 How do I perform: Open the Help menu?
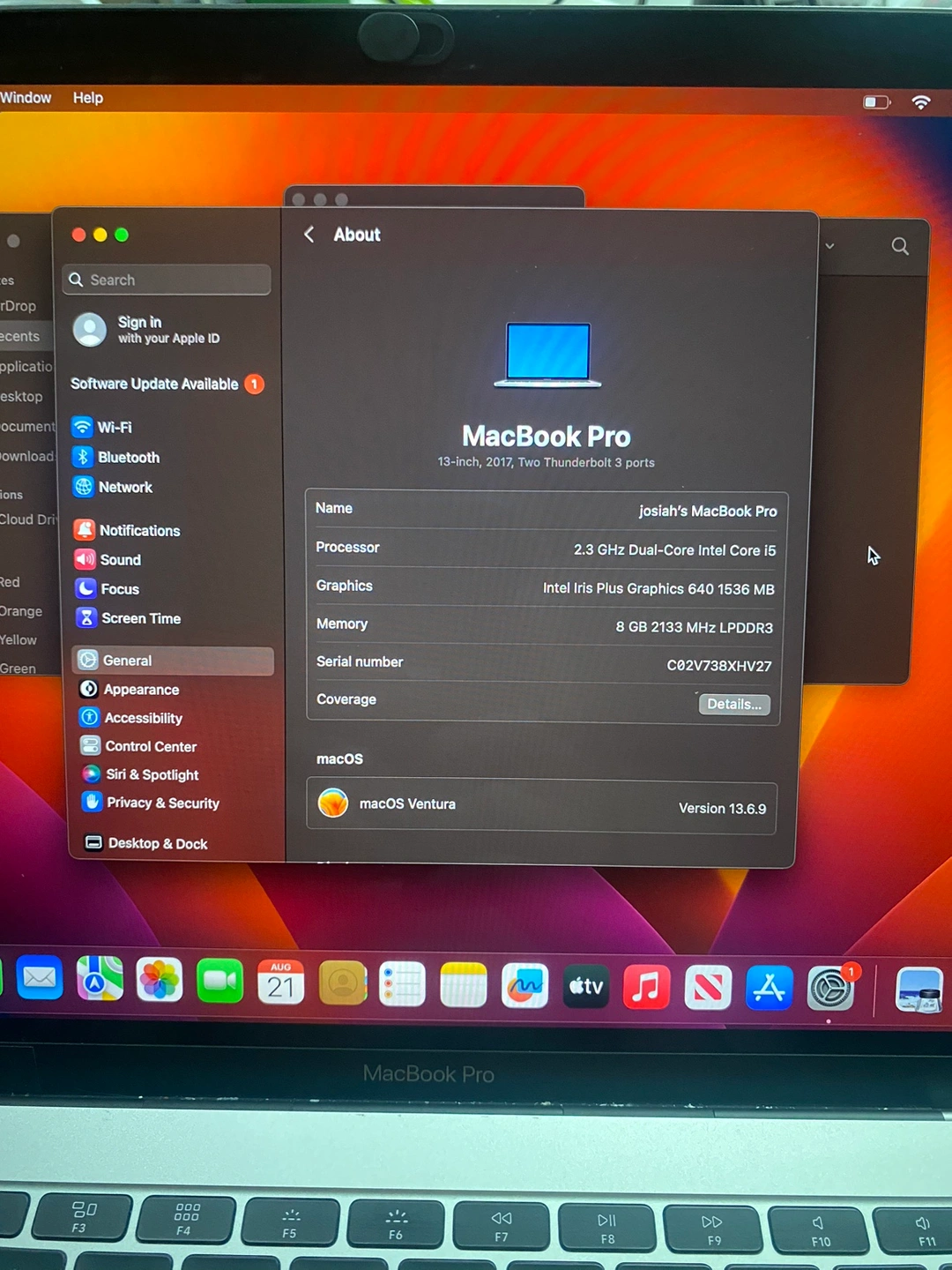tap(88, 98)
